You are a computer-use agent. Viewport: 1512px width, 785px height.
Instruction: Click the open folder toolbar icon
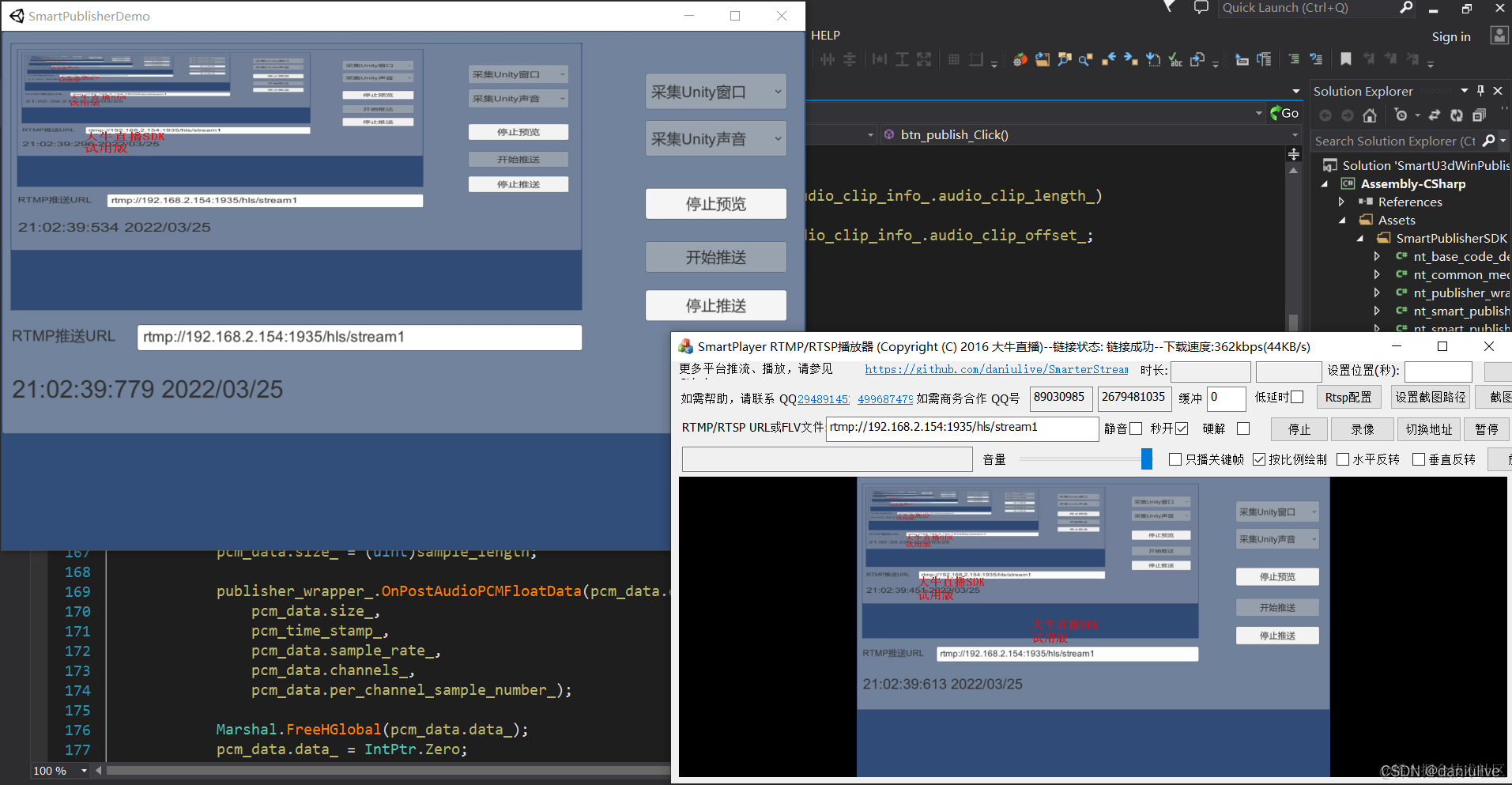tap(1043, 59)
